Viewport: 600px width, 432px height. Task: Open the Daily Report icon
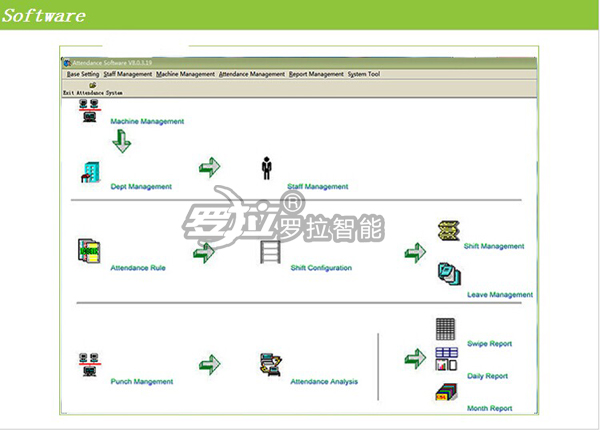[x=446, y=359]
